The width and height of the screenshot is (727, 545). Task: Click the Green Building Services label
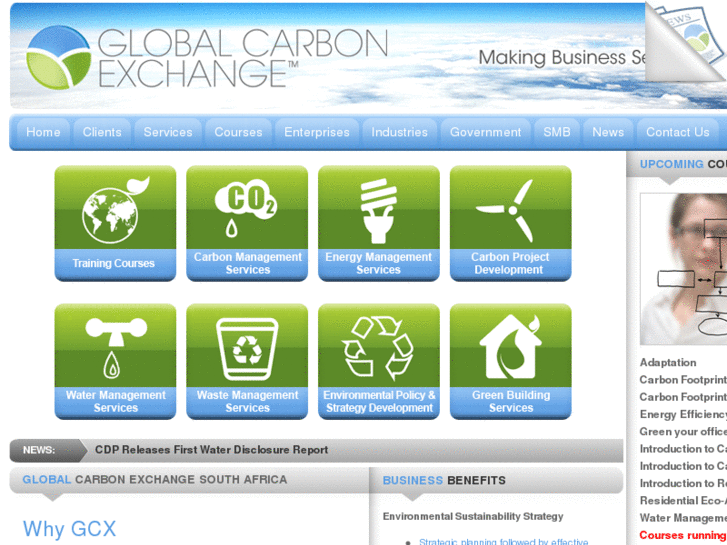point(511,402)
